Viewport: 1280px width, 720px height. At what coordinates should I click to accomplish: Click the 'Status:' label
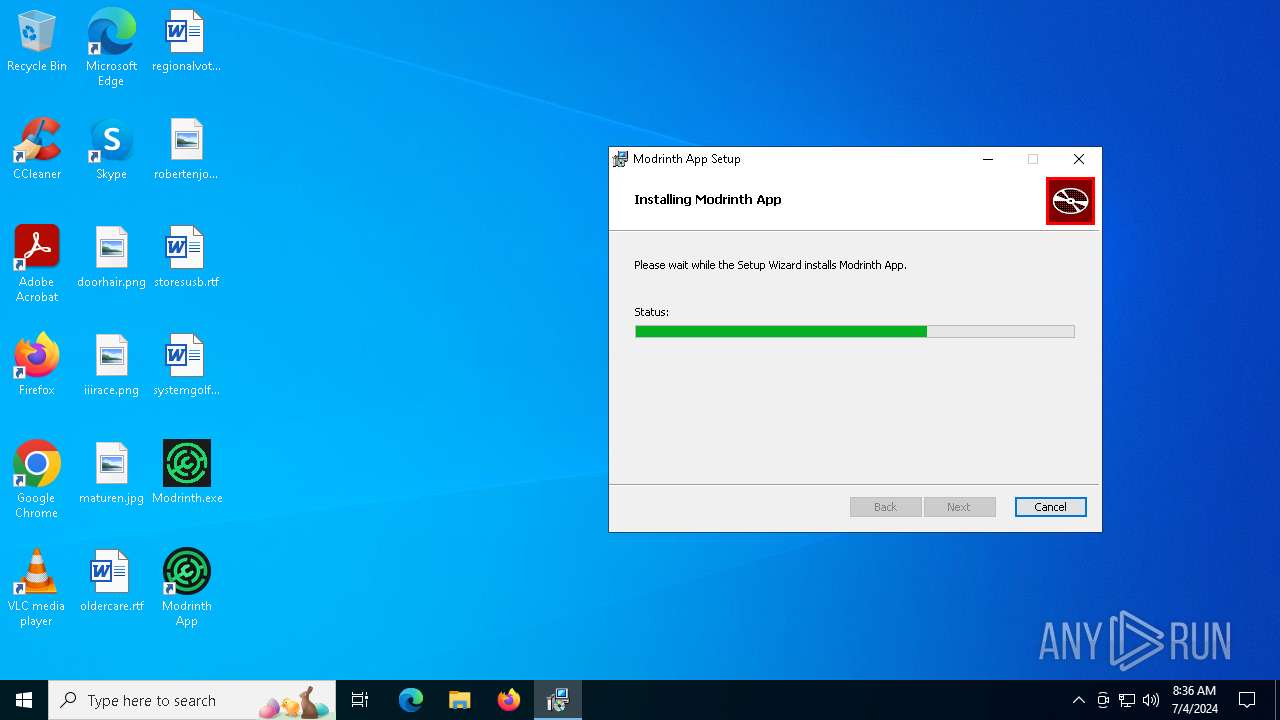[651, 312]
